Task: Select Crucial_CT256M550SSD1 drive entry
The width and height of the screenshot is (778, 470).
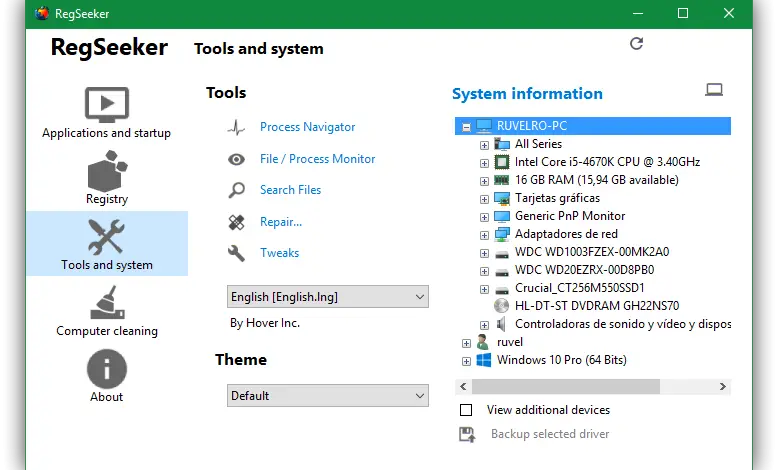Action: coord(579,288)
